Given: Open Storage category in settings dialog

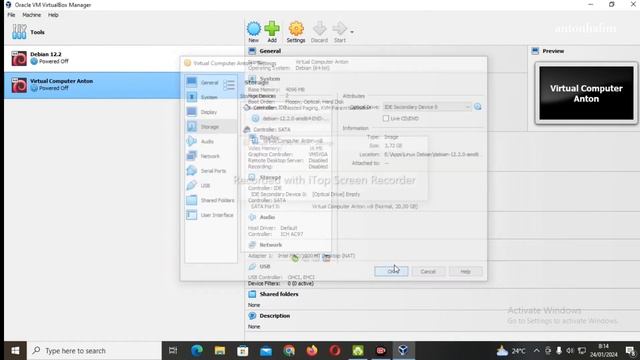Looking at the screenshot, I should click(x=210, y=127).
